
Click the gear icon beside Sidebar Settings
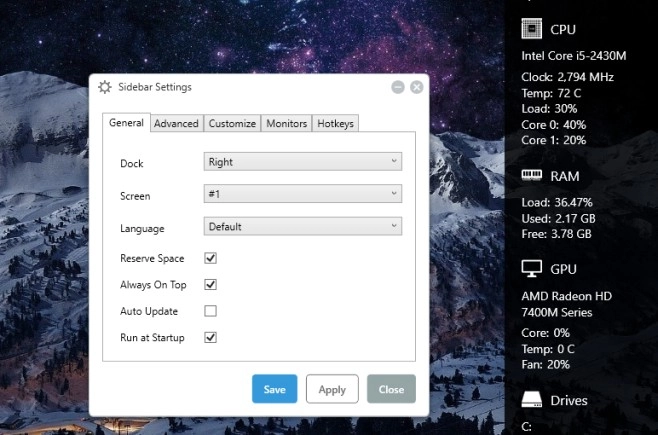(104, 87)
